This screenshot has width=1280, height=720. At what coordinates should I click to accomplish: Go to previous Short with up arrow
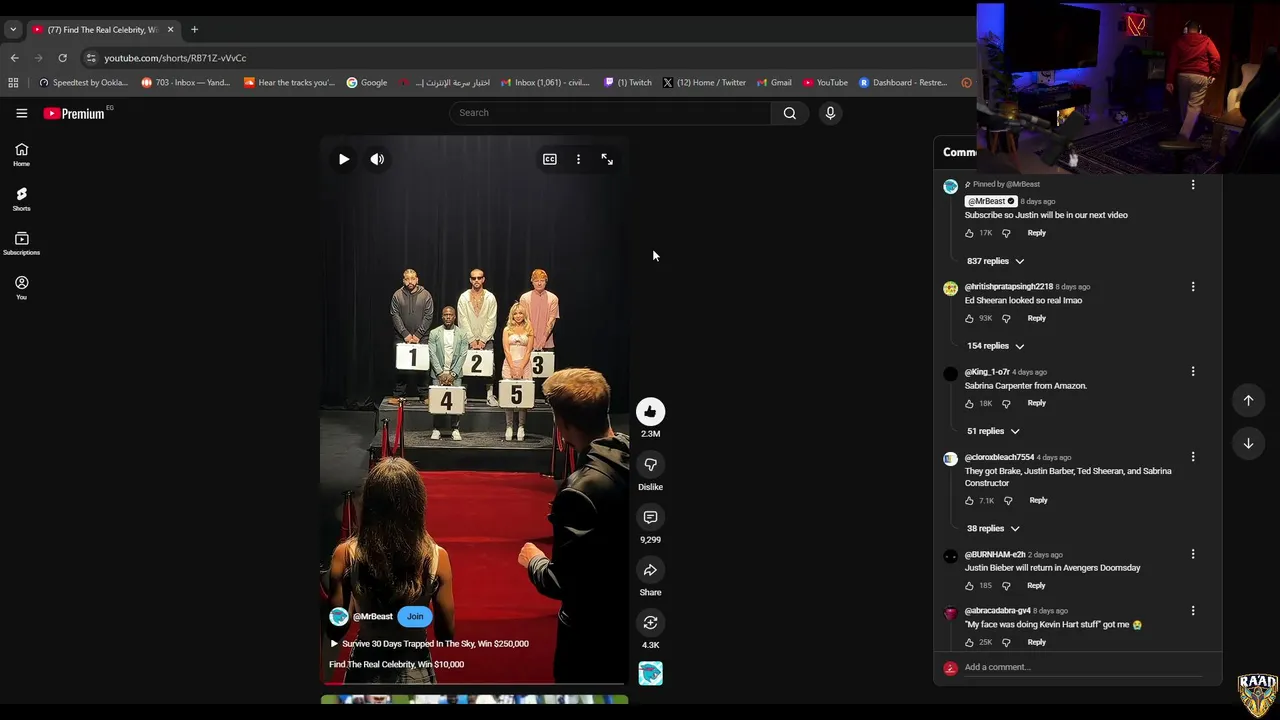tap(1248, 400)
